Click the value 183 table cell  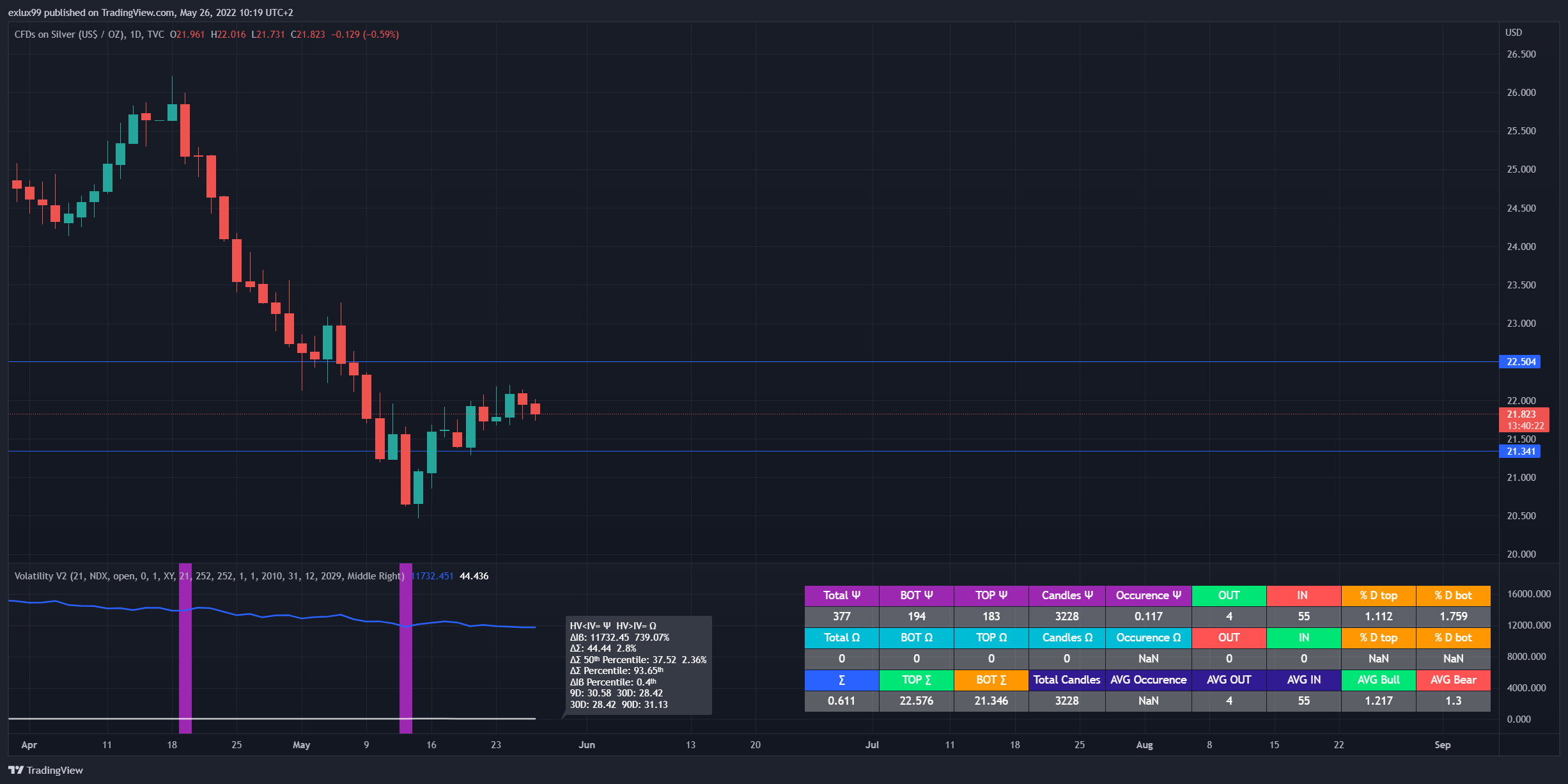[991, 616]
